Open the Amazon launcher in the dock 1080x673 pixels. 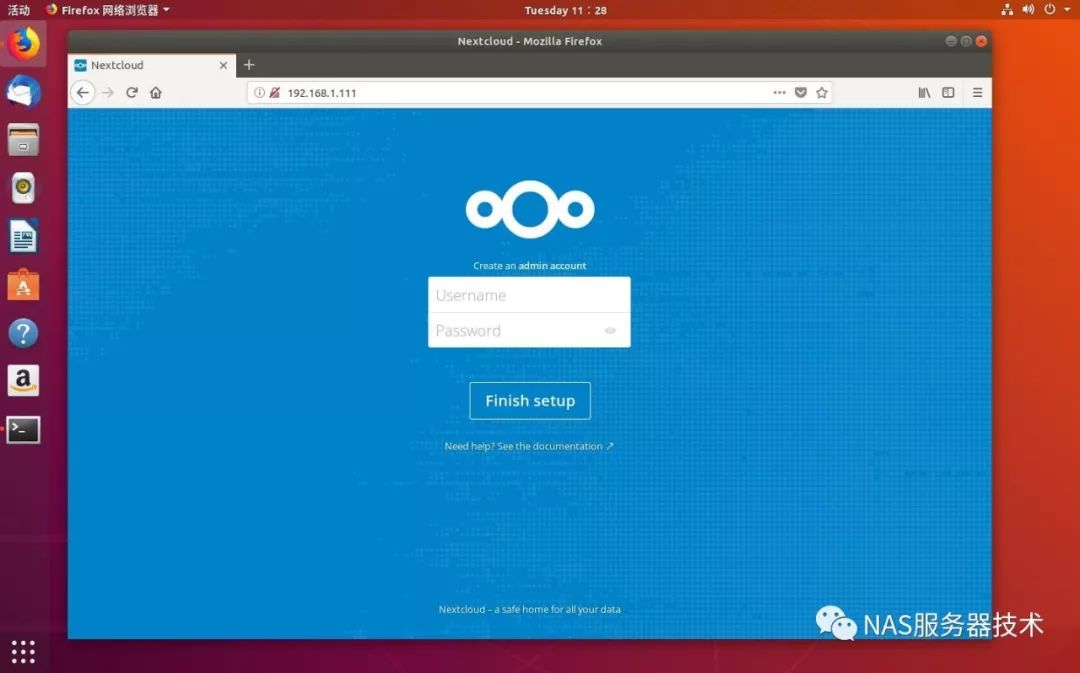(x=23, y=381)
